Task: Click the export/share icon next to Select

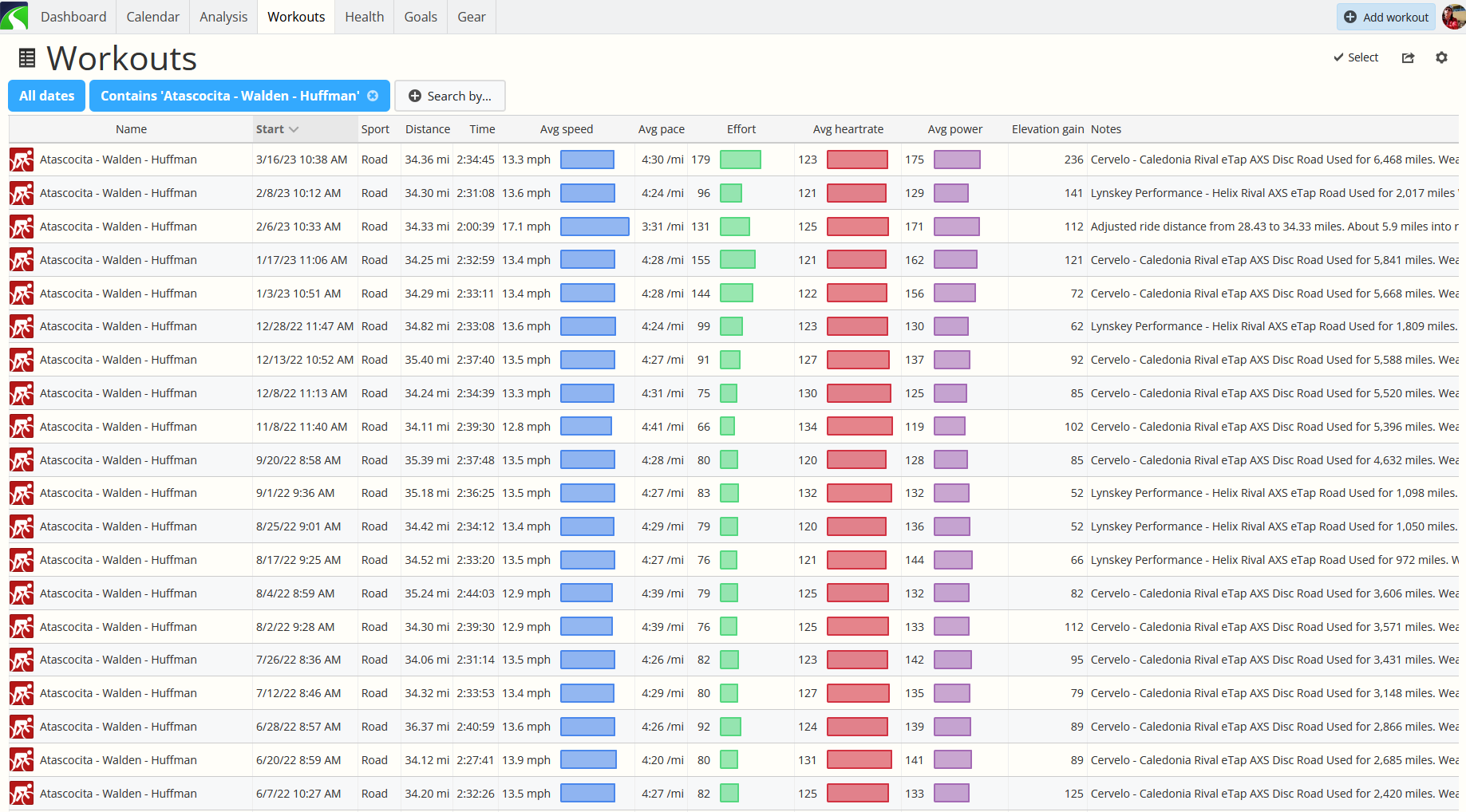Action: tap(1408, 57)
